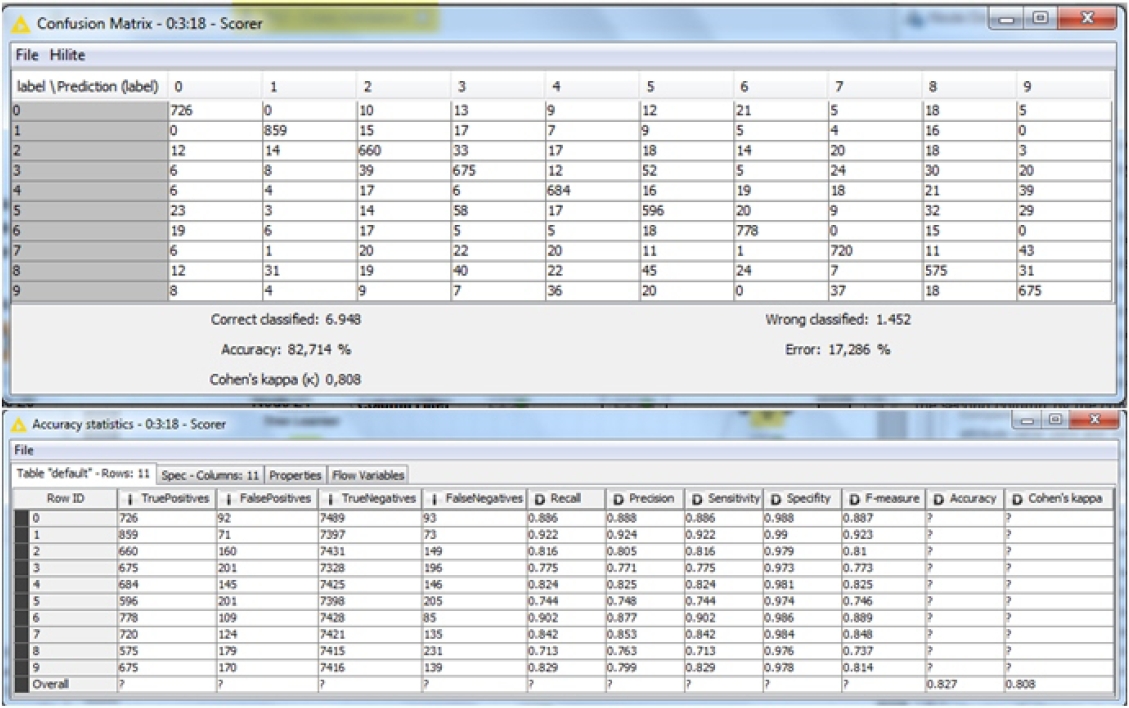Click the double type icon beside F-measure
Image resolution: width=1129 pixels, height=708 pixels.
[856, 498]
